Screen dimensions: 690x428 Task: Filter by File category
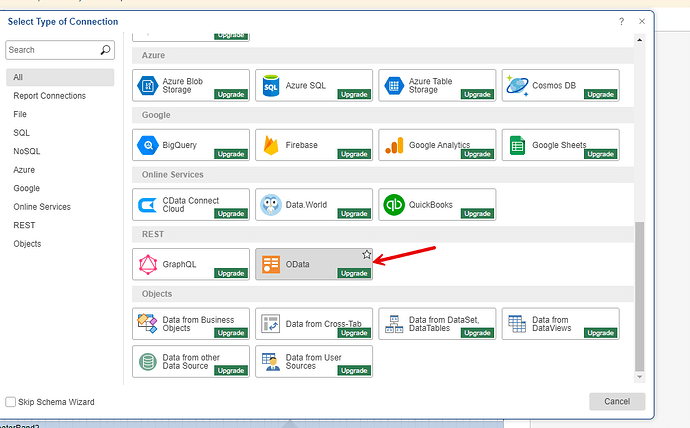[20, 114]
